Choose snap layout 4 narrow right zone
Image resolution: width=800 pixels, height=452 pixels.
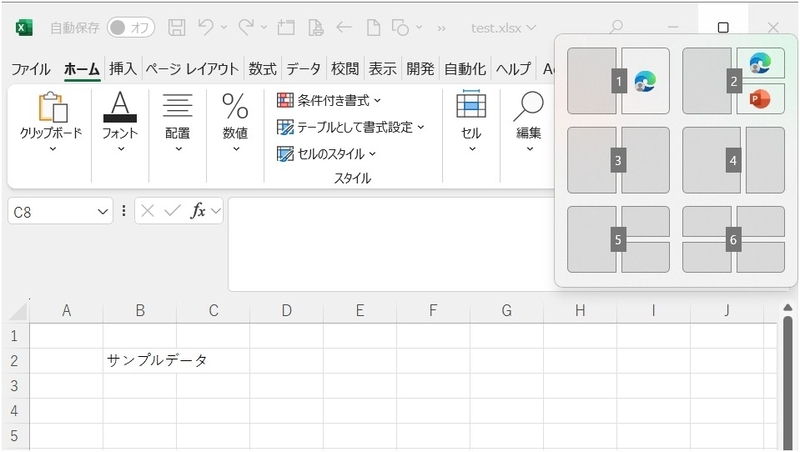coord(765,160)
